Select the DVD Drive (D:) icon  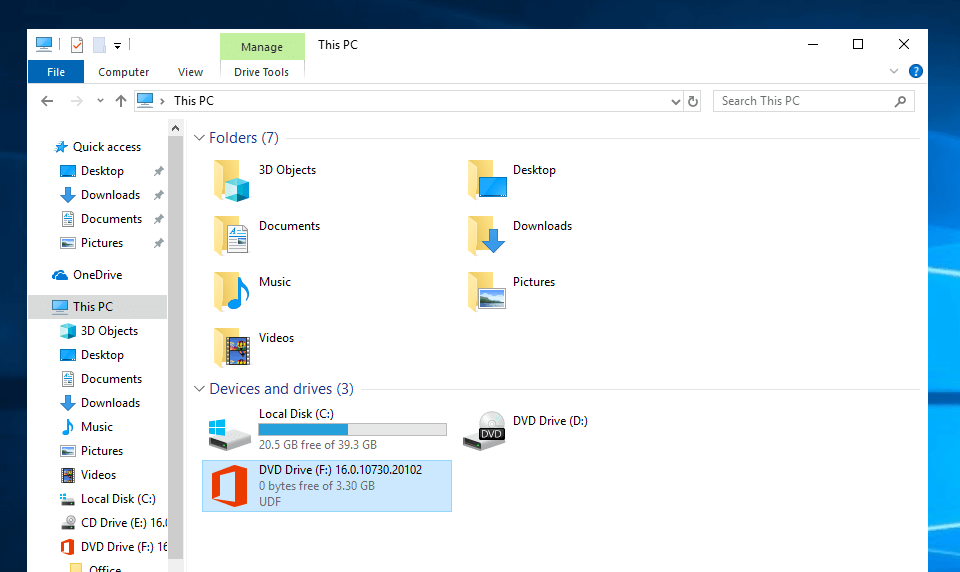click(x=484, y=431)
